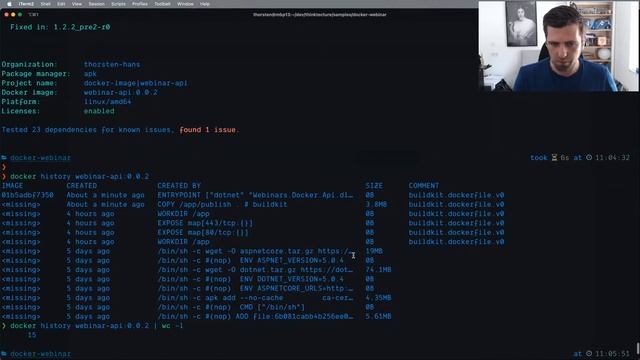Click the '5.61MB' size value
Image resolution: width=640 pixels, height=360 pixels.
coord(378,317)
